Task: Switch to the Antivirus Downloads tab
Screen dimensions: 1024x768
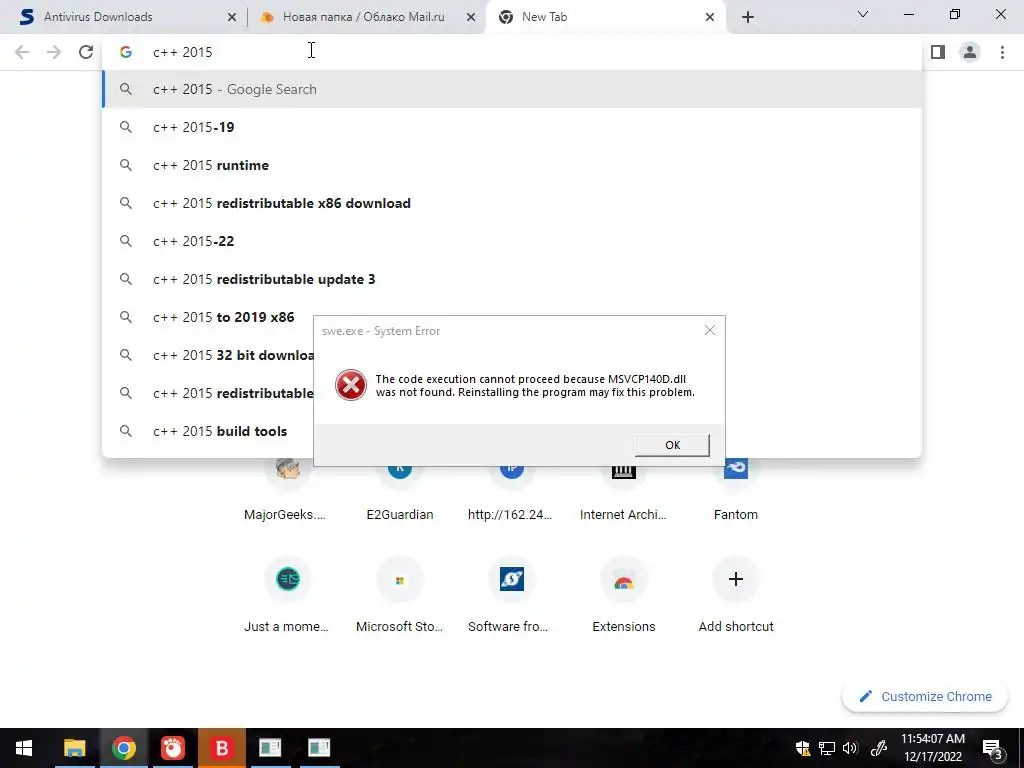Action: 124,17
